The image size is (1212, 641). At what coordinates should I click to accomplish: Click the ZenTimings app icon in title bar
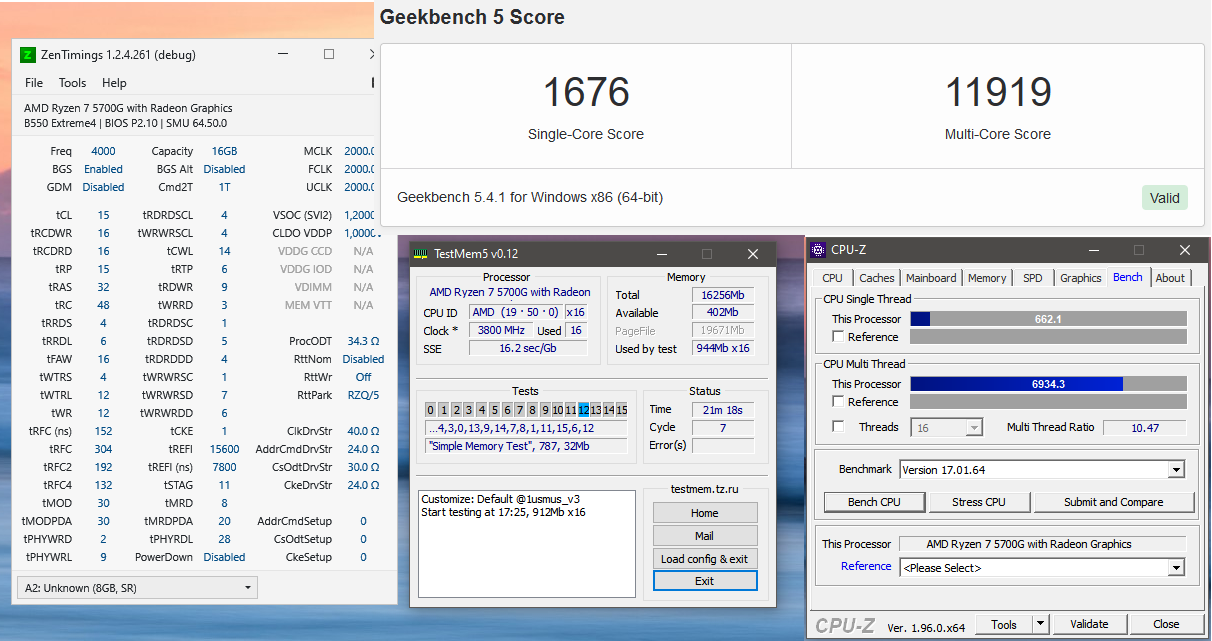click(x=28, y=55)
